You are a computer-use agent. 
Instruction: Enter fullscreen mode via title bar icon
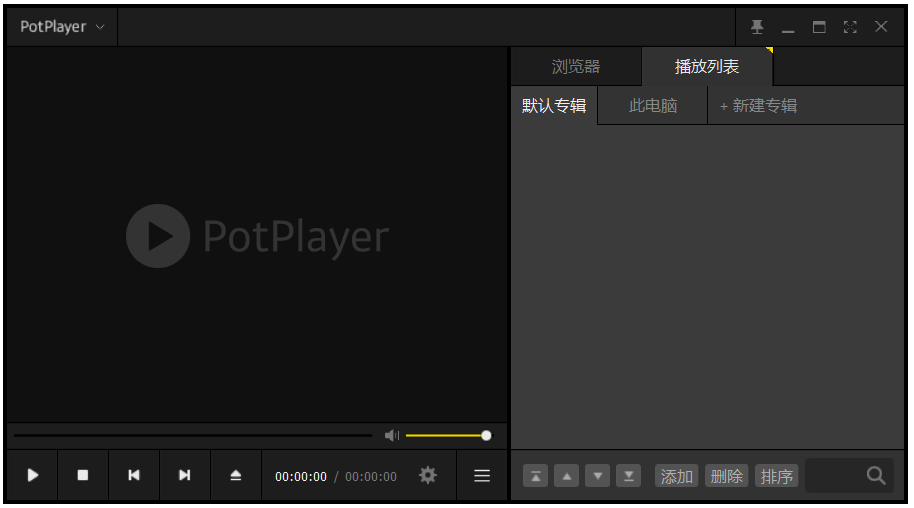click(x=850, y=27)
